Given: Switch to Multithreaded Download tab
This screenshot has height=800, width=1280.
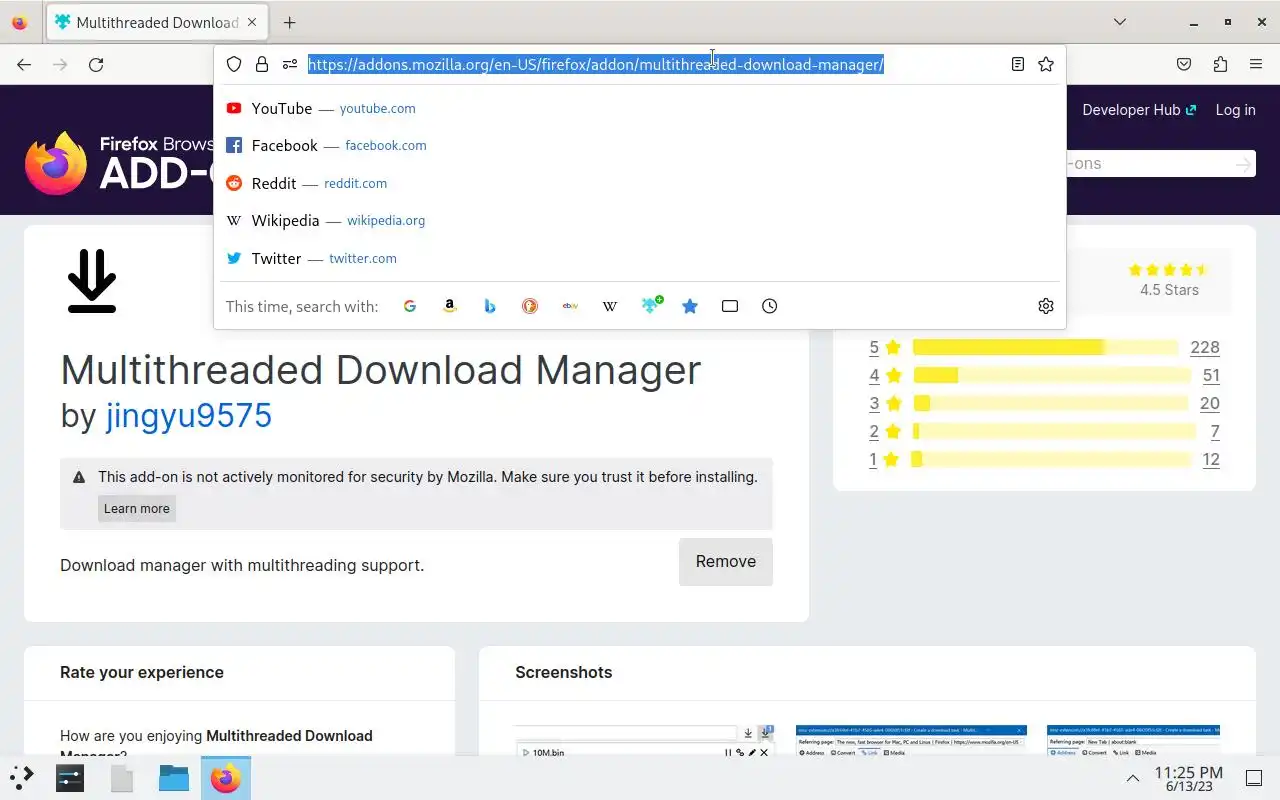Looking at the screenshot, I should (157, 22).
